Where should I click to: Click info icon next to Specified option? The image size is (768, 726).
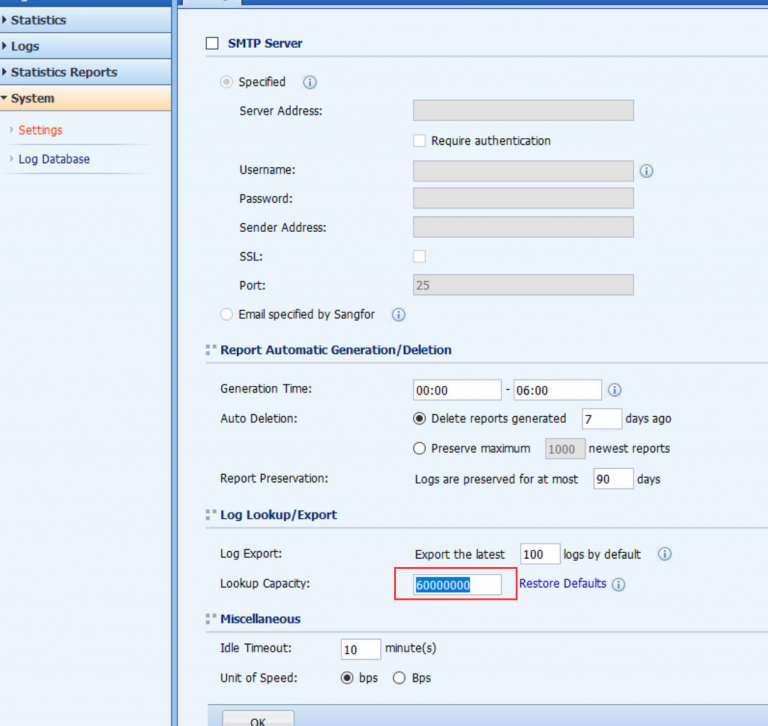pyautogui.click(x=310, y=82)
